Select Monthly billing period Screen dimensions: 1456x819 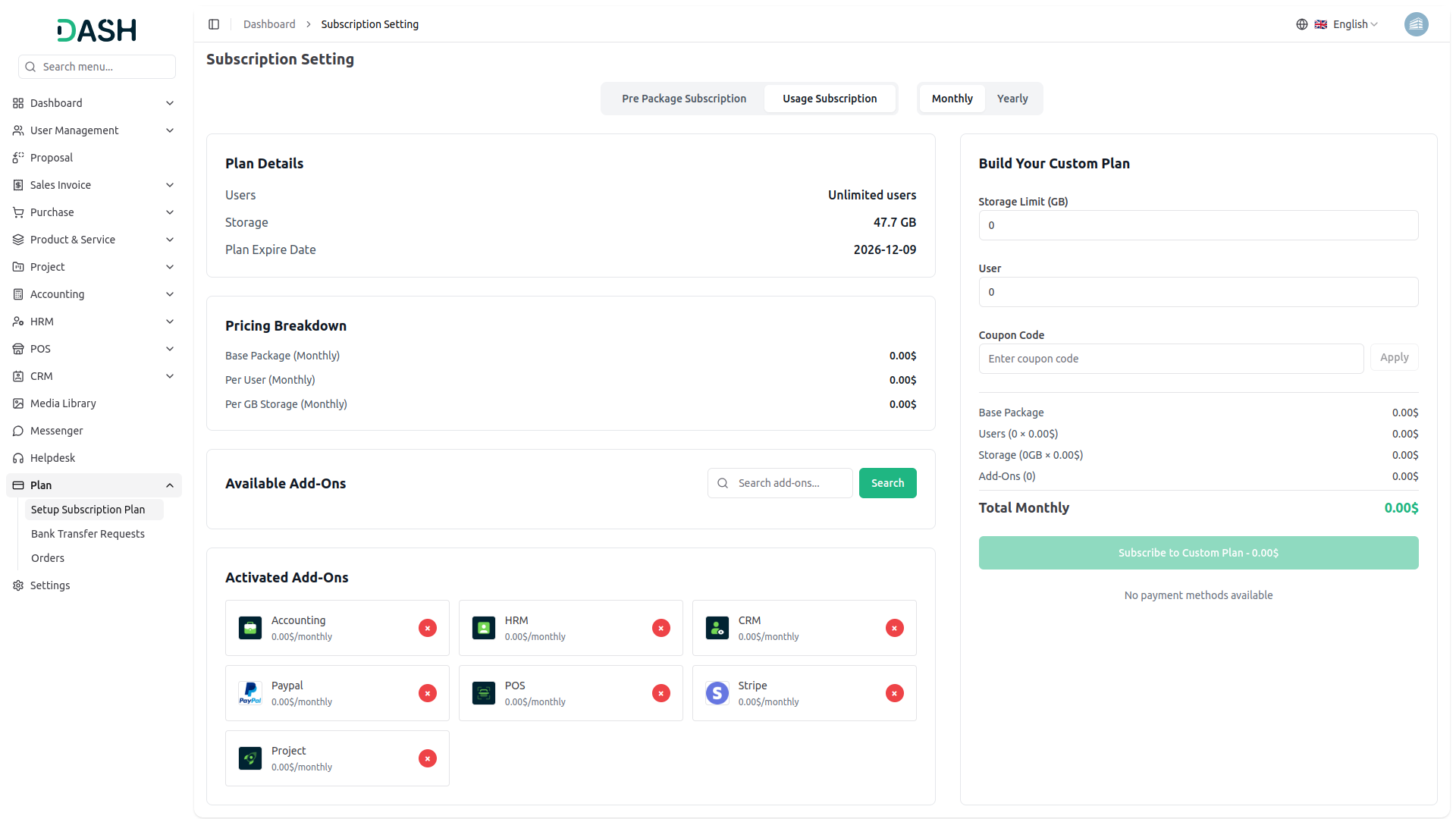point(952,99)
